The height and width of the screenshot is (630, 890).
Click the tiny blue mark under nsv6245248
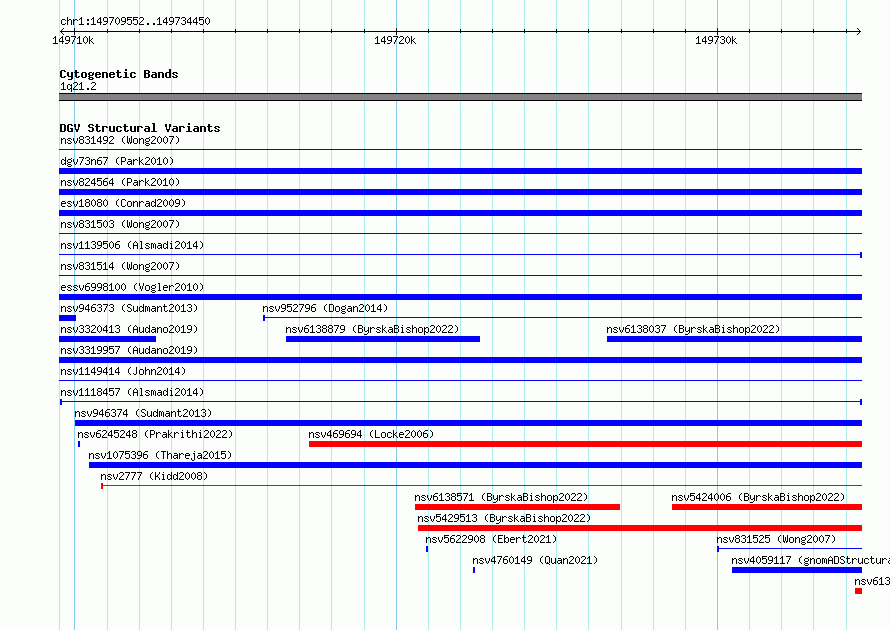(x=79, y=444)
